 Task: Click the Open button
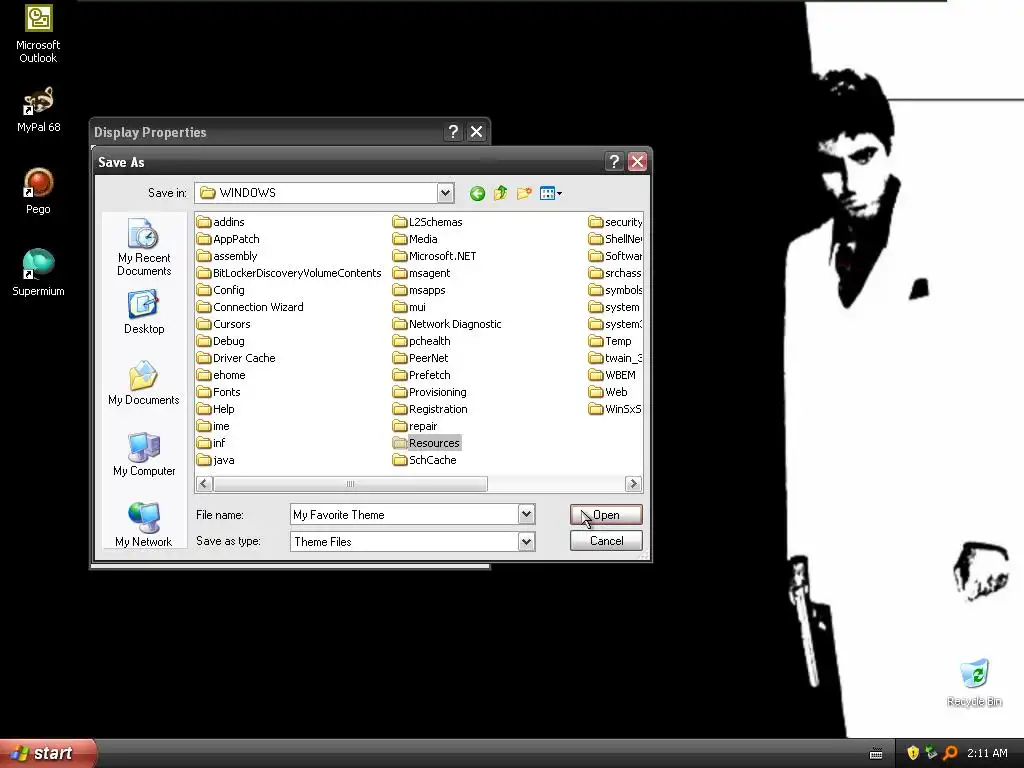point(606,515)
